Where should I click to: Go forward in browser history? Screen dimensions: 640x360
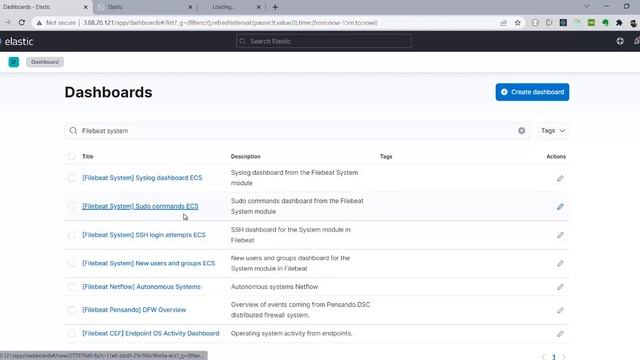tap(7, 23)
